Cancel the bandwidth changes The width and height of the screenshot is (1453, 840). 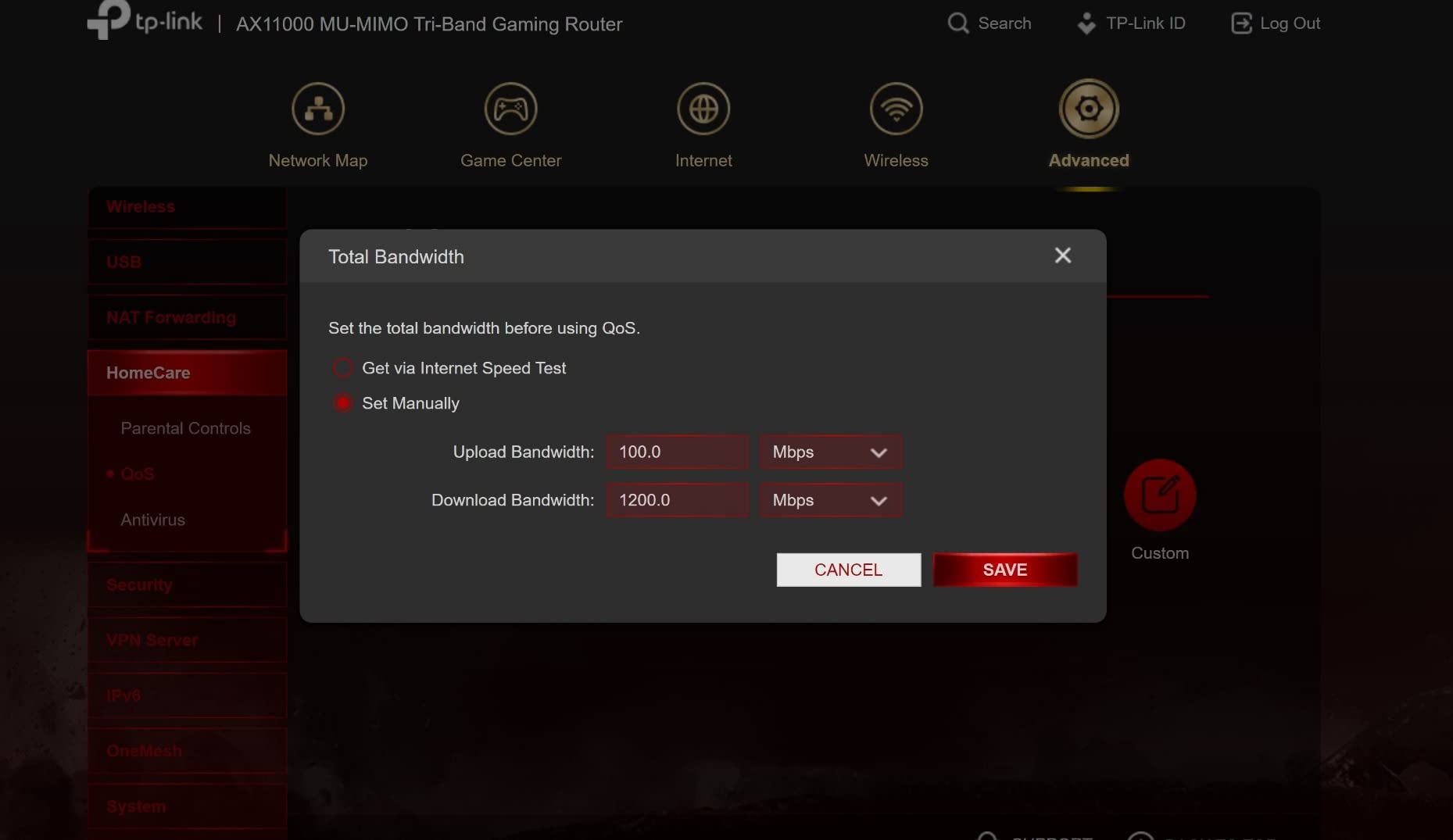[849, 570]
